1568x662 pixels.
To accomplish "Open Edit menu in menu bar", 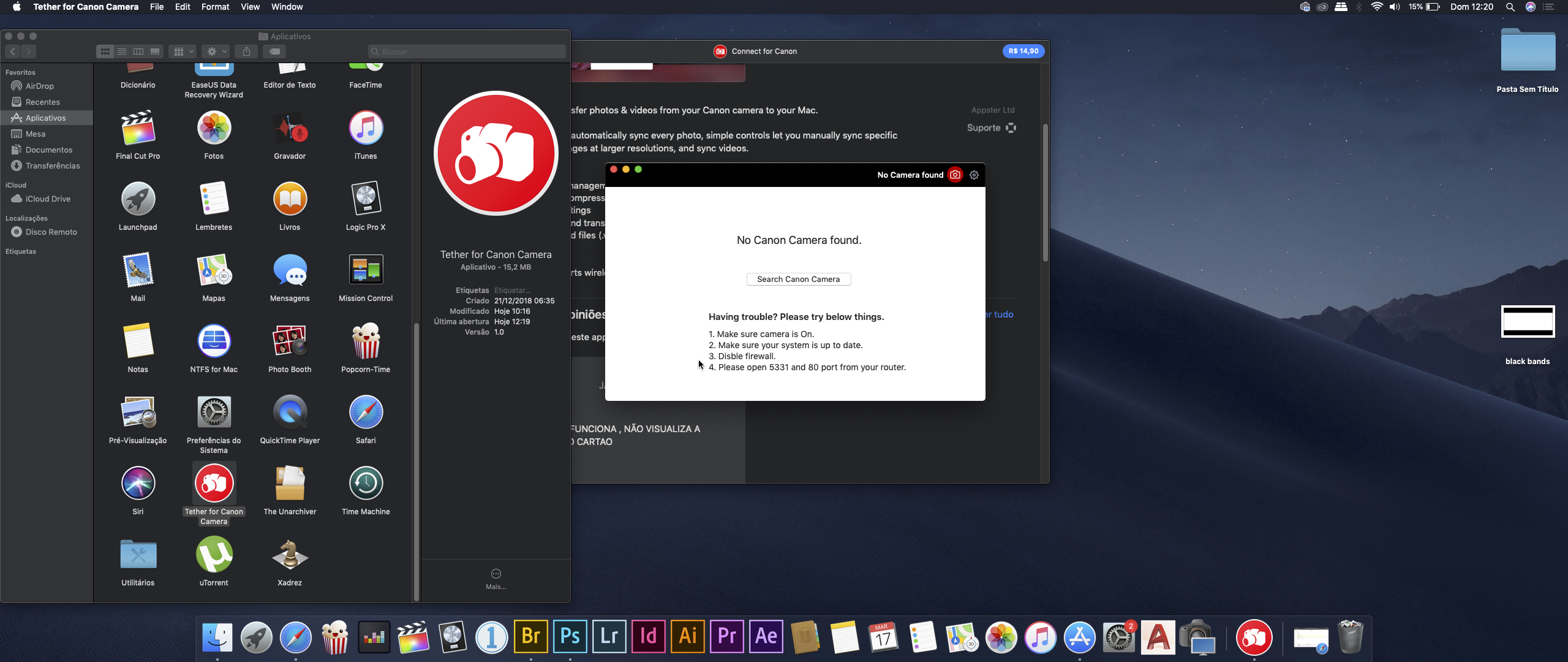I will (183, 7).
